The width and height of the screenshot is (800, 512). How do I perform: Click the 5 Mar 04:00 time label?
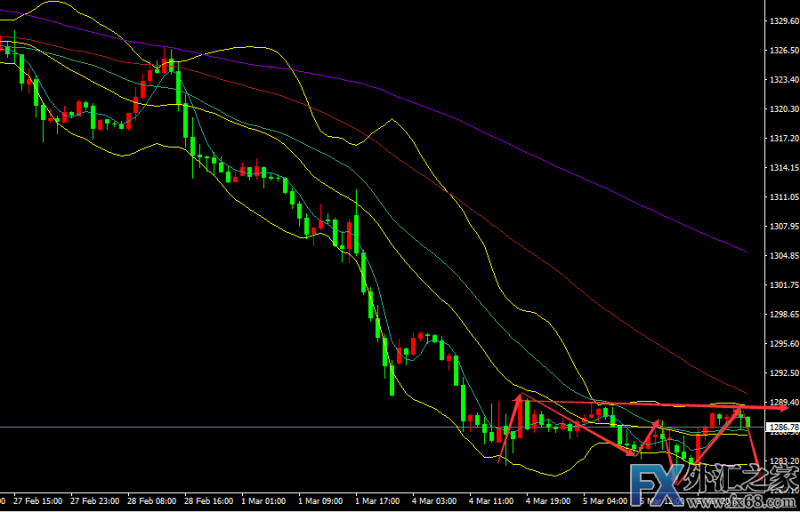pyautogui.click(x=606, y=501)
